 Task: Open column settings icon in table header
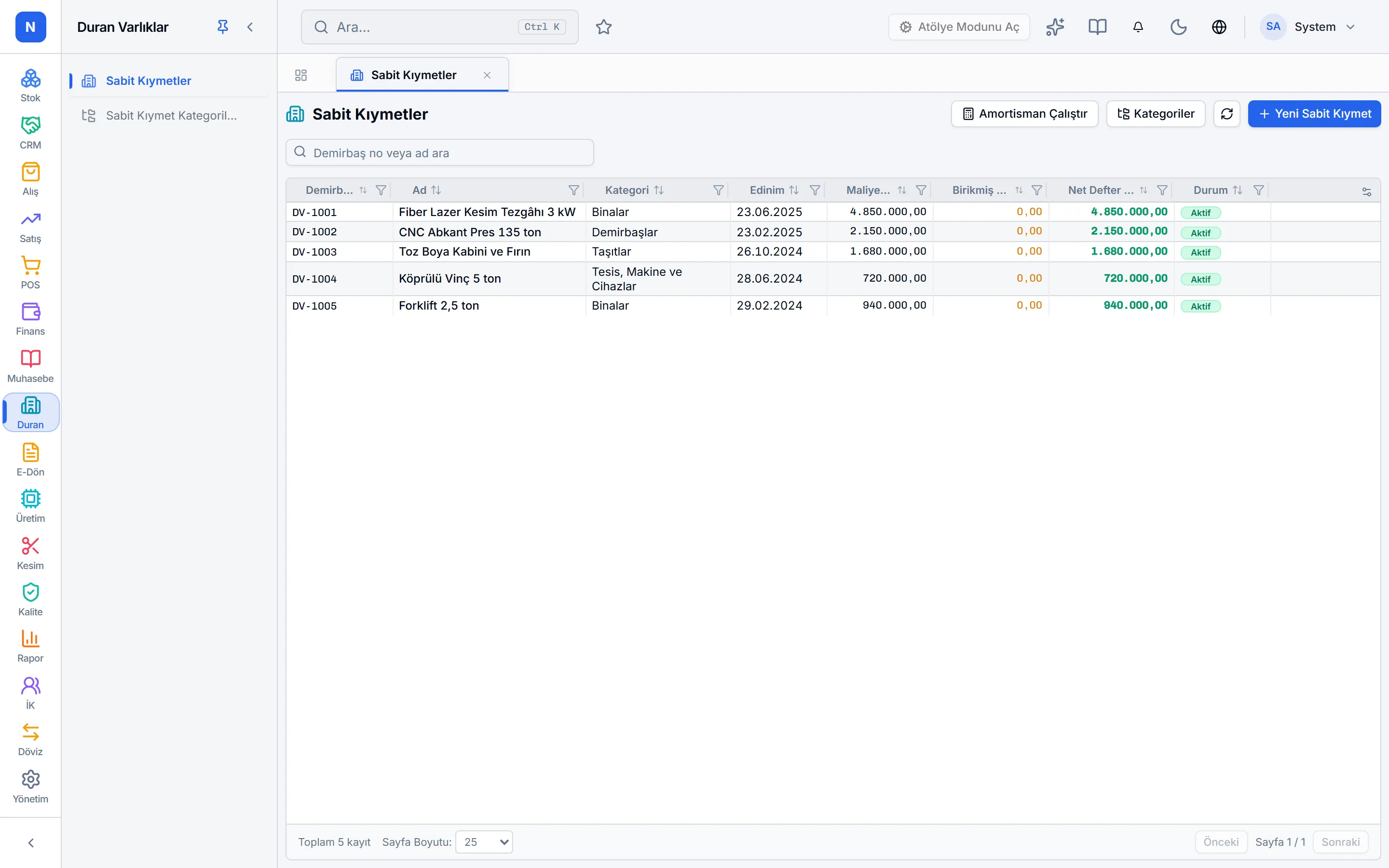pos(1366,191)
